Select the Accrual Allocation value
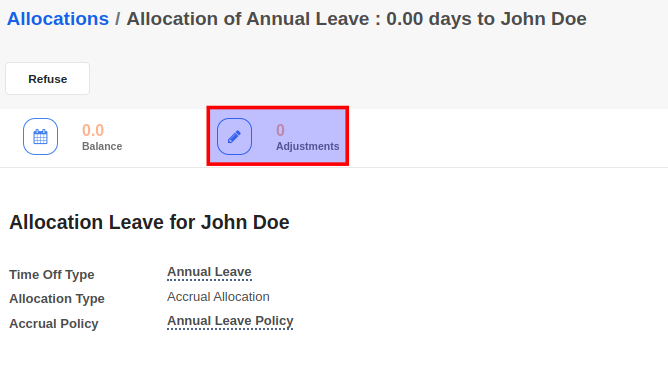668x382 pixels. [218, 296]
